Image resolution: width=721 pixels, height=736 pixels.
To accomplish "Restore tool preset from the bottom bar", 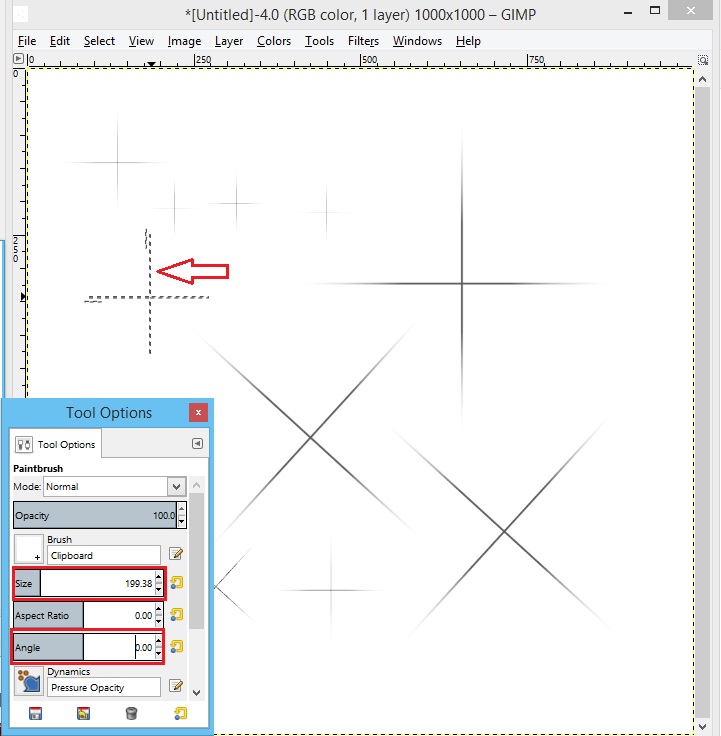I will pos(83,713).
